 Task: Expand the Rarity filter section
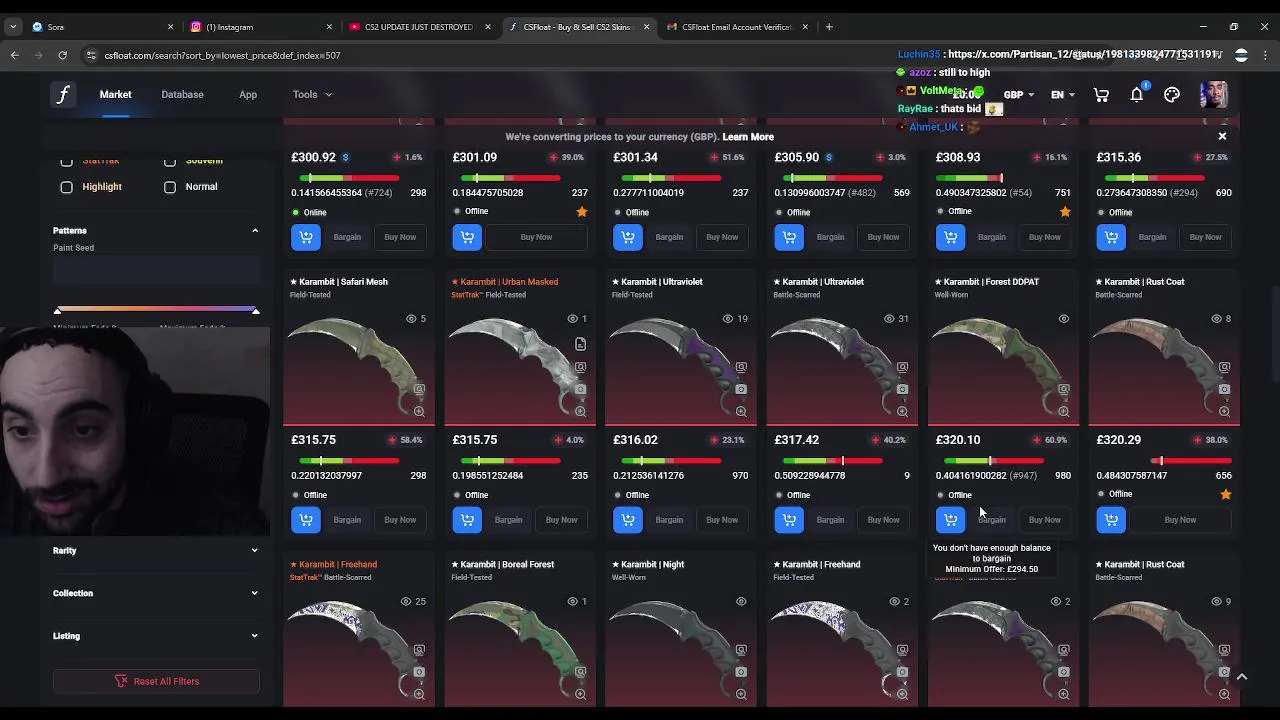pos(254,550)
